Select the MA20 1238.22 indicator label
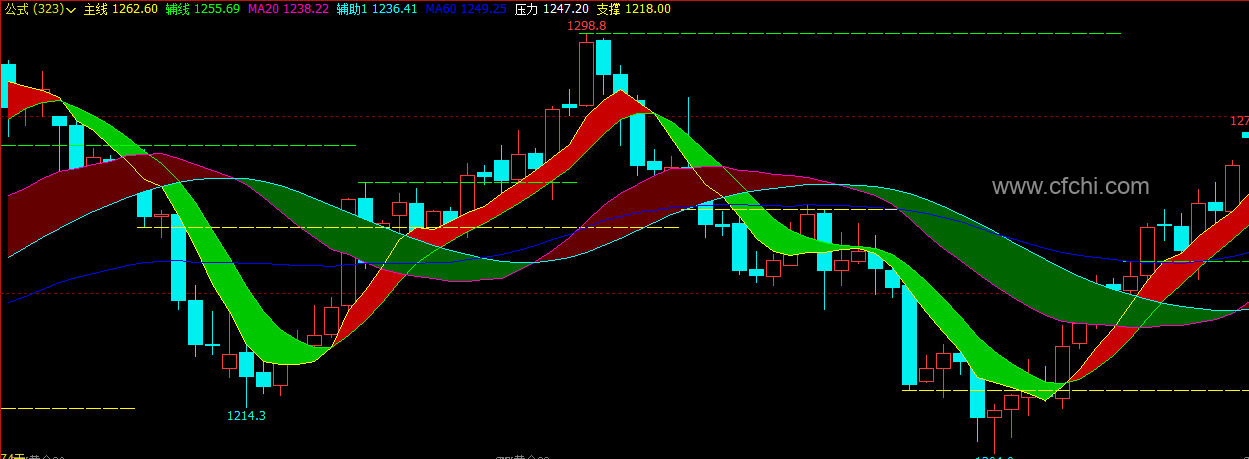The width and height of the screenshot is (1249, 459). (x=288, y=9)
